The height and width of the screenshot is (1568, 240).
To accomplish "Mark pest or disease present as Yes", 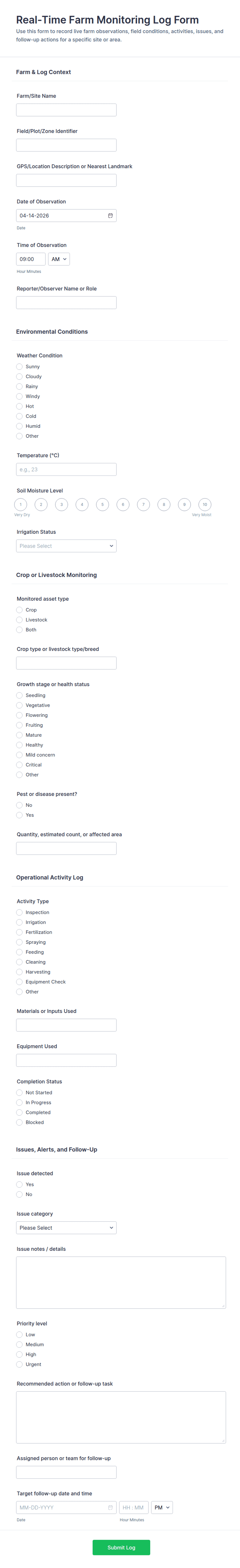I will coord(20,815).
